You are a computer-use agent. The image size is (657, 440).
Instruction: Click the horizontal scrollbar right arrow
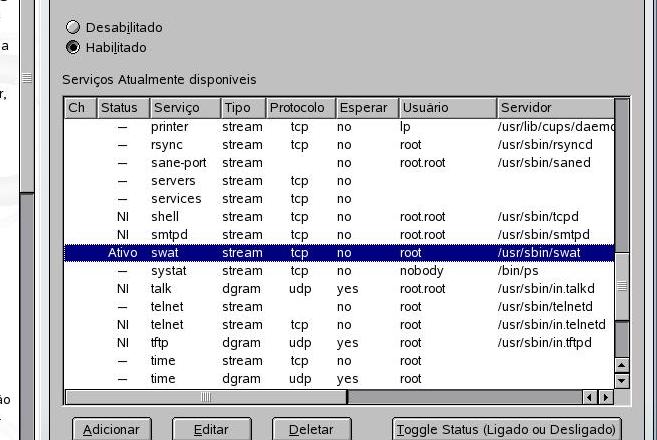click(606, 397)
